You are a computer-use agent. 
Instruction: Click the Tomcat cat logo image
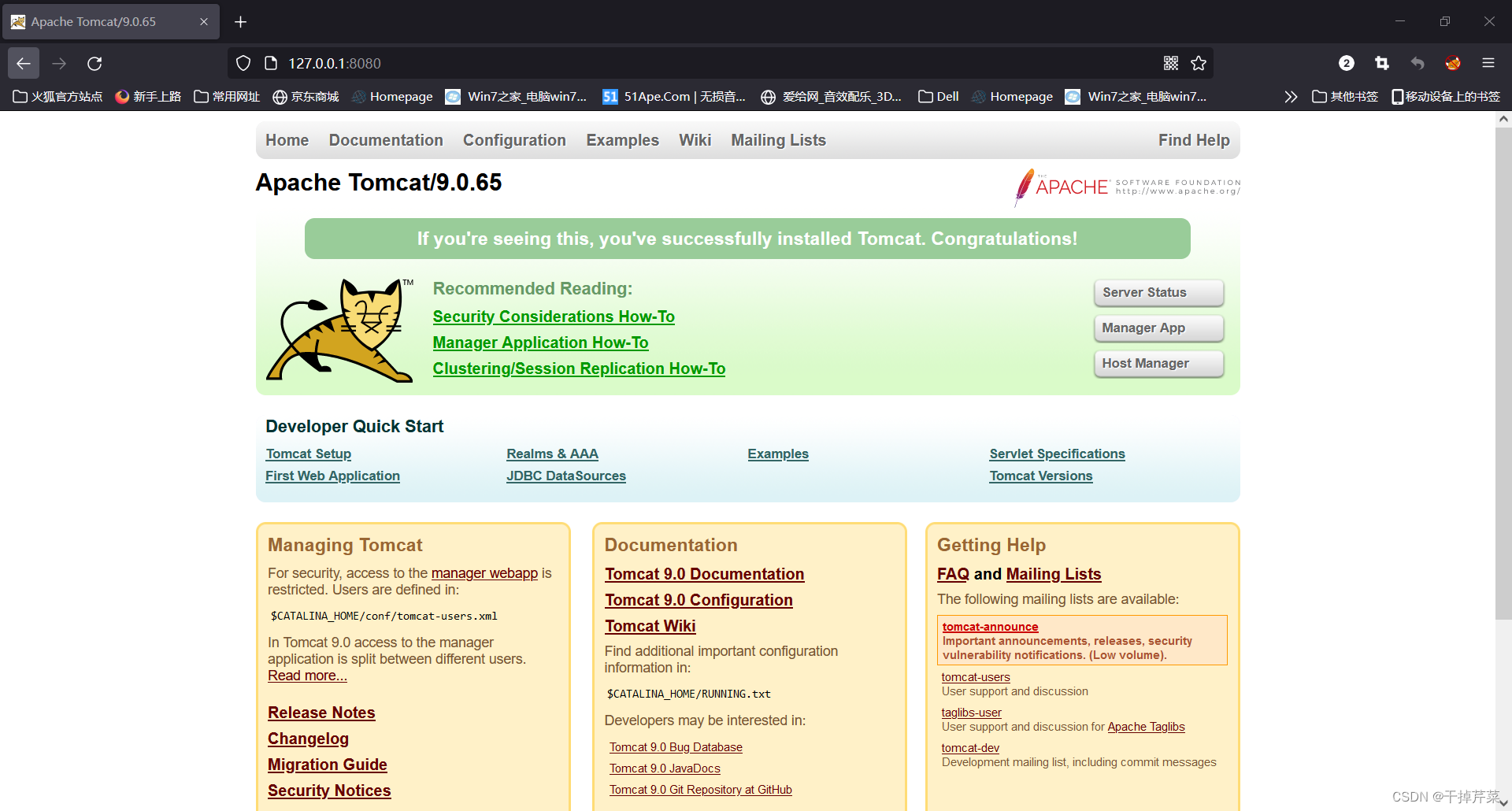[x=340, y=330]
